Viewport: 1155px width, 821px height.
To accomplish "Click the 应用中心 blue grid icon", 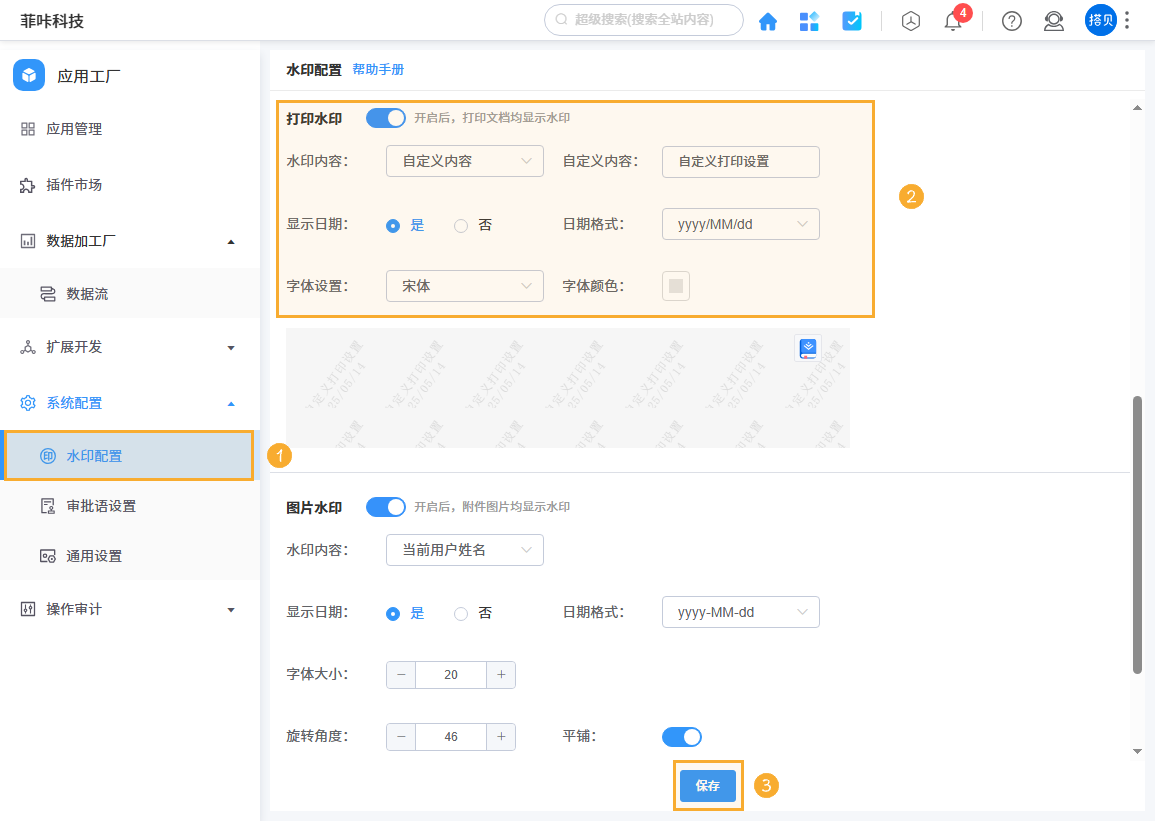I will tap(809, 20).
